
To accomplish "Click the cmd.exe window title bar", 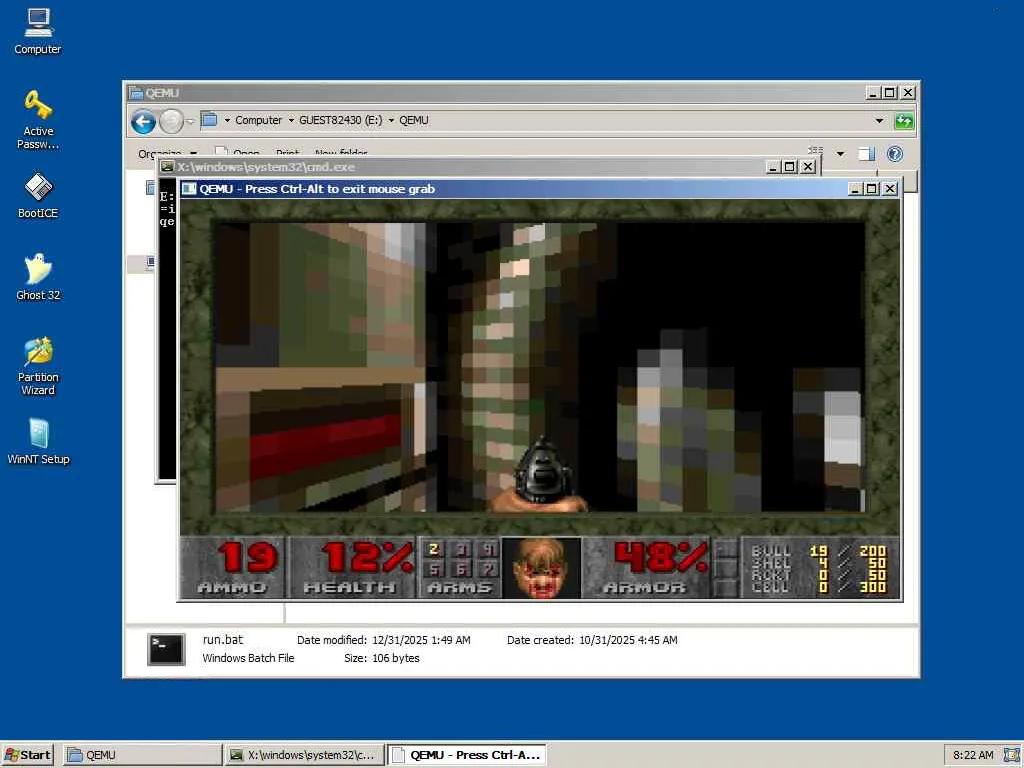I will [488, 167].
